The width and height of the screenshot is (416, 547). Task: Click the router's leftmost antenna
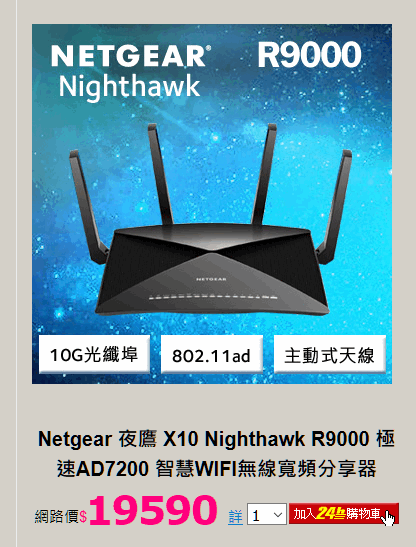88,206
